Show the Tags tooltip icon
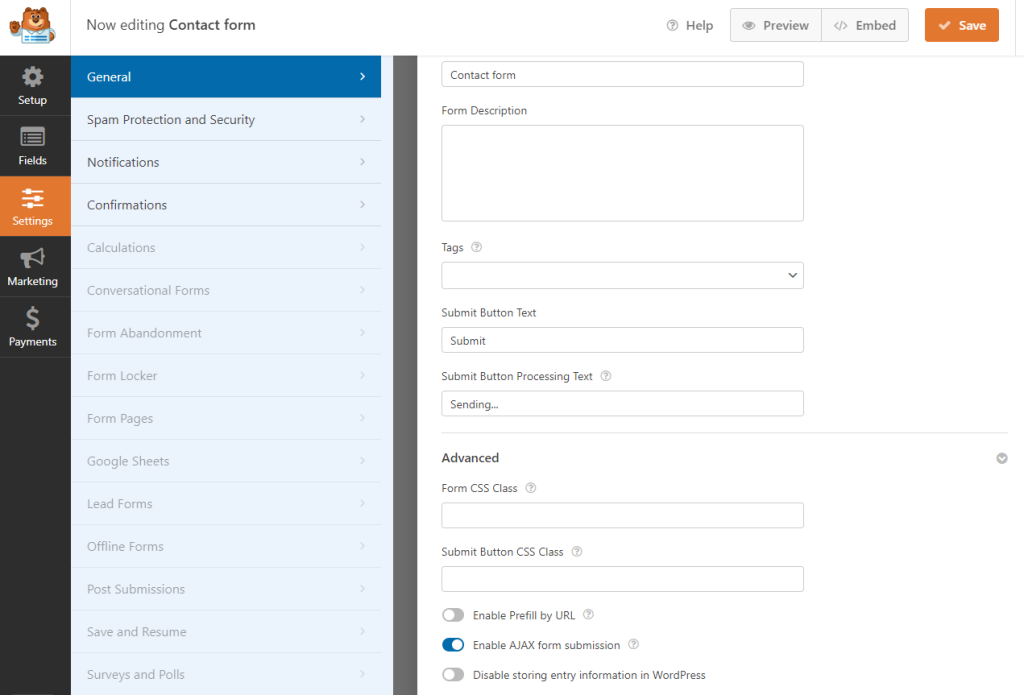Viewport: 1024px width, 695px height. pos(477,247)
